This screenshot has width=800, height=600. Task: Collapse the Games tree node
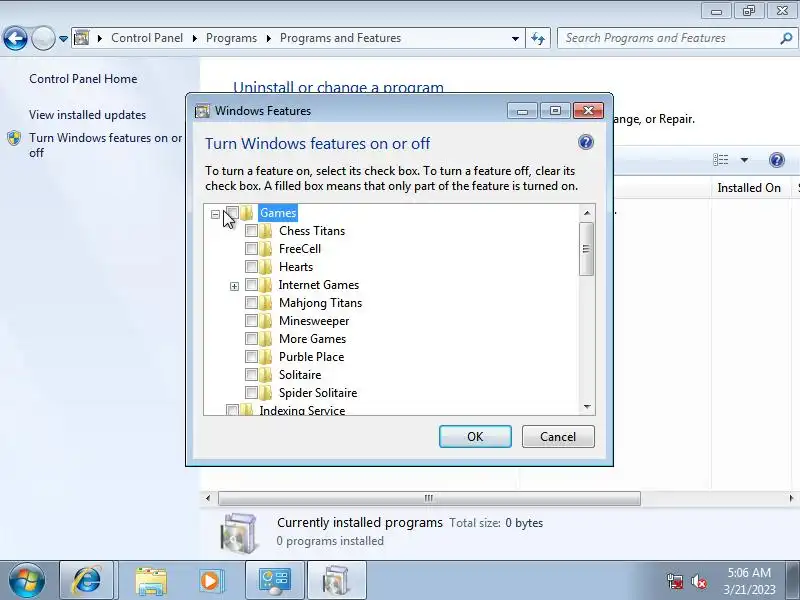(x=215, y=214)
